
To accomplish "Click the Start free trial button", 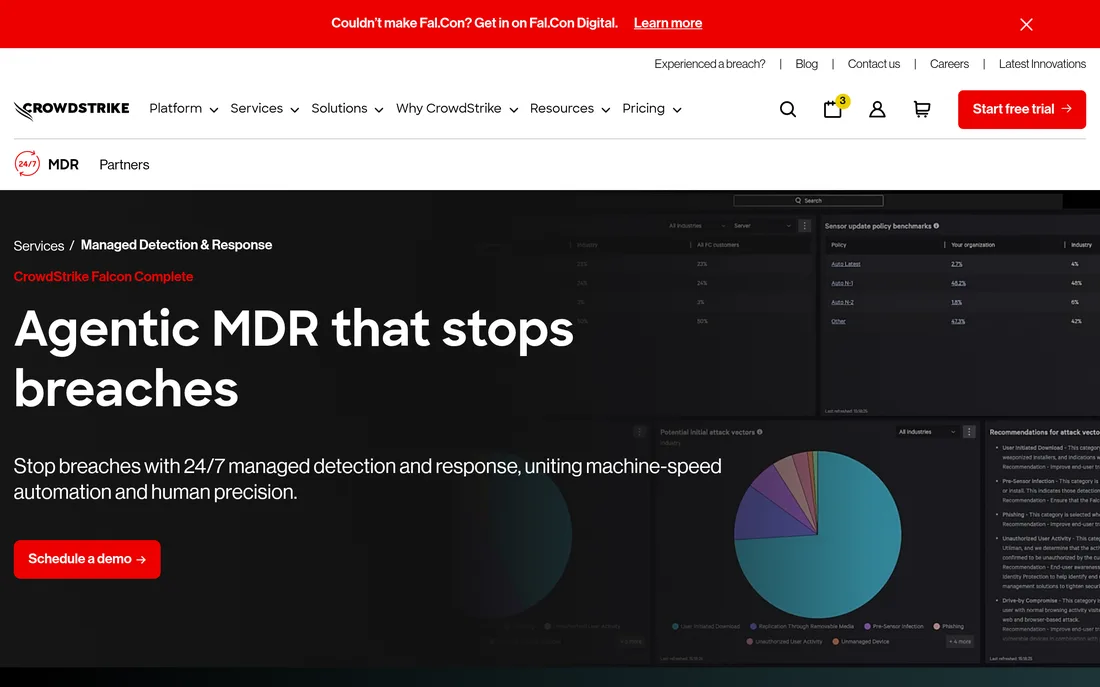I will pos(1021,109).
